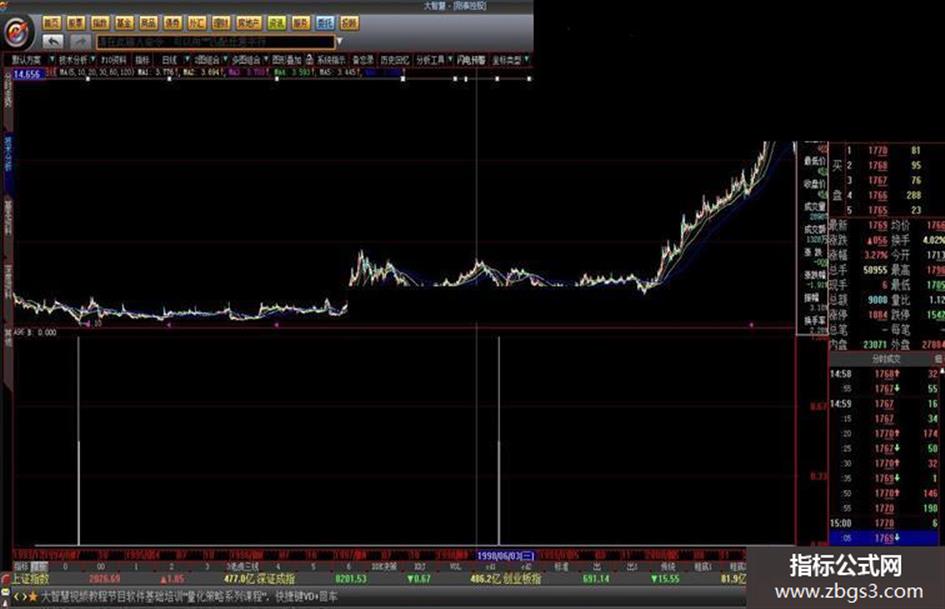This screenshot has width=945, height=609.
Task: Click buy level 4 row with 288
Action: point(886,195)
